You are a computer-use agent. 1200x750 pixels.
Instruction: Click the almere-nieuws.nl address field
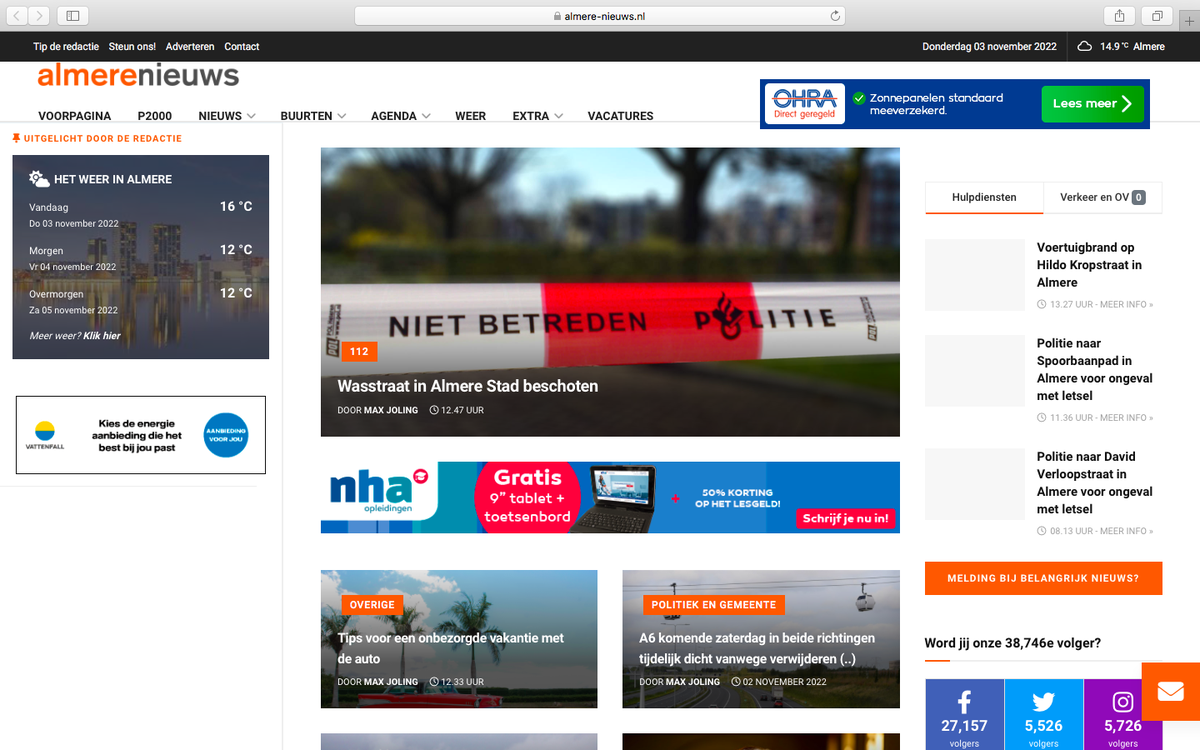click(x=600, y=16)
